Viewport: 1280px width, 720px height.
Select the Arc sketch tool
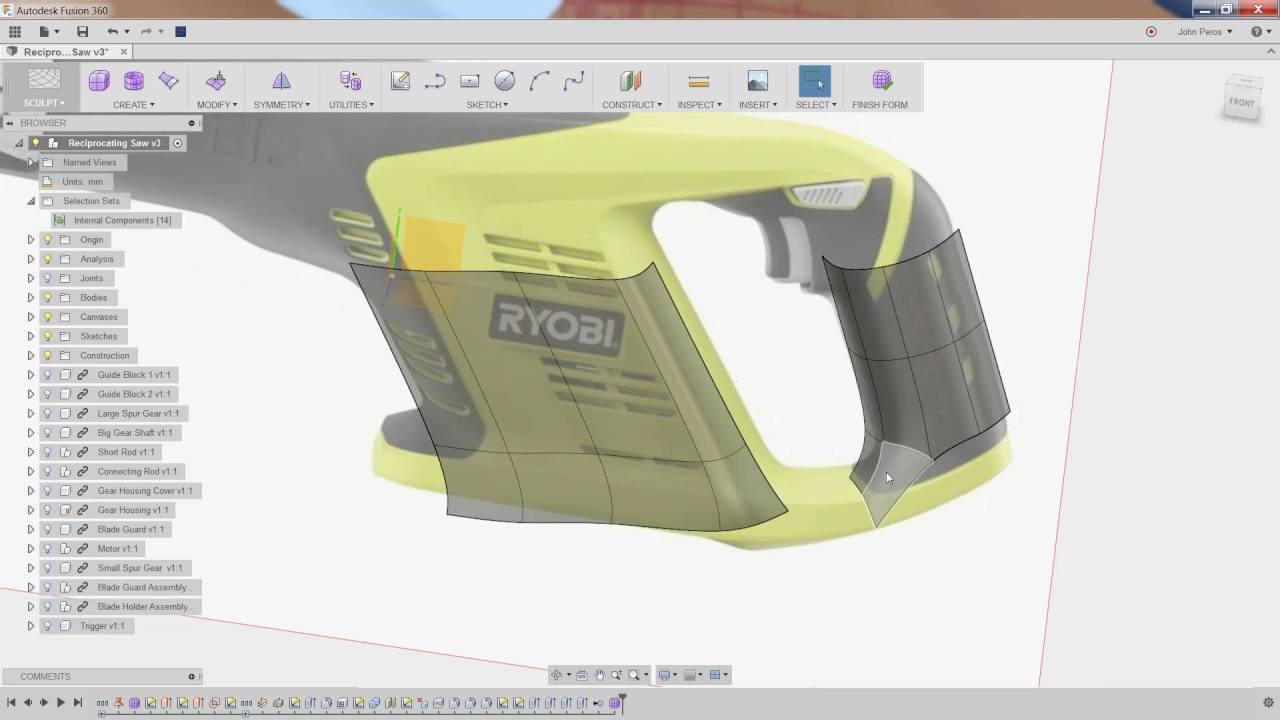(x=540, y=81)
